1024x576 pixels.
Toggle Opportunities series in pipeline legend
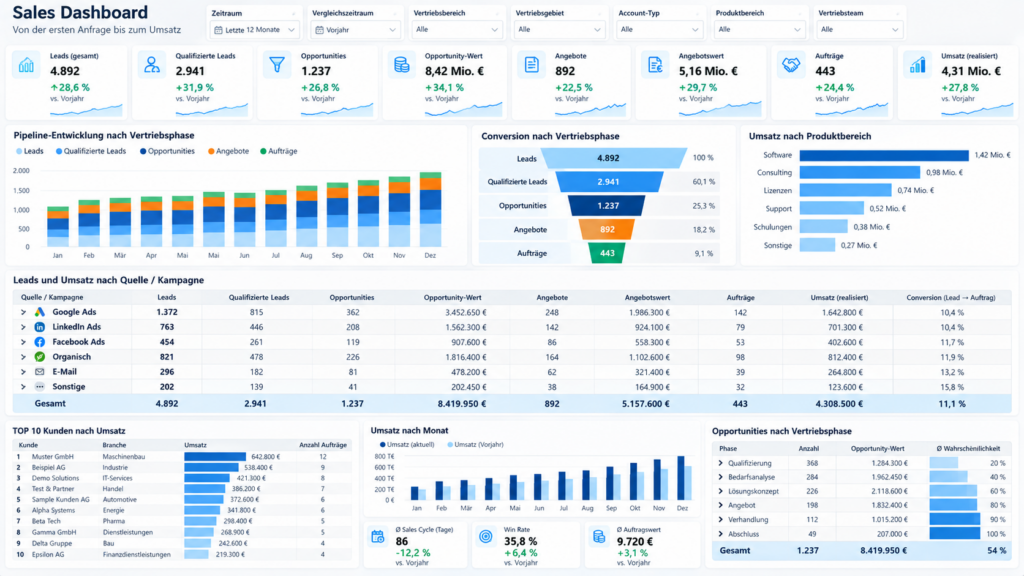(x=167, y=152)
